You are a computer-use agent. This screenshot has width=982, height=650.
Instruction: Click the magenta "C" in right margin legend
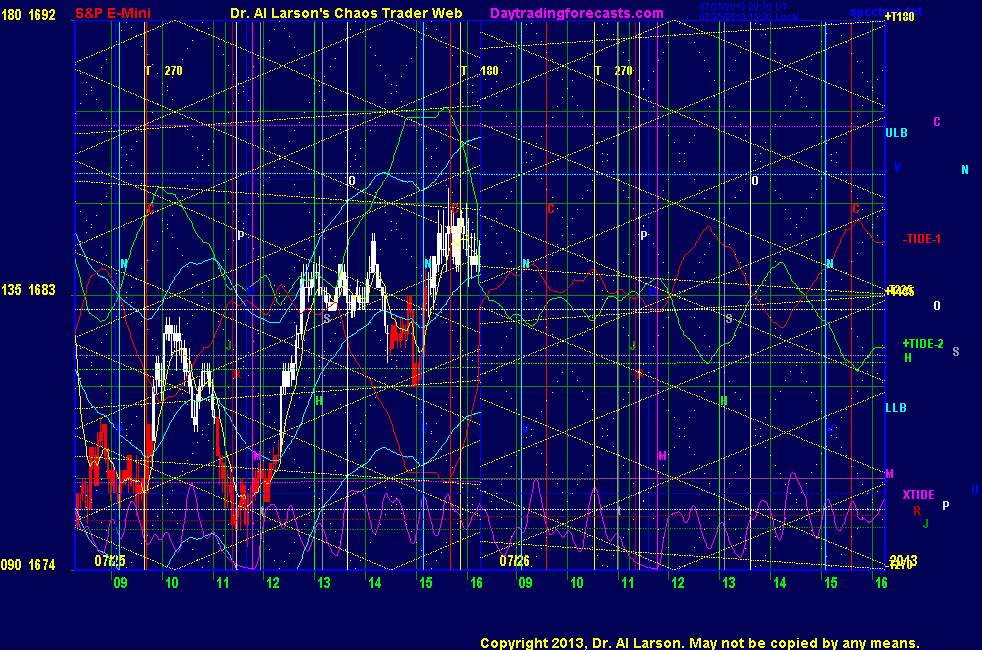(x=937, y=122)
